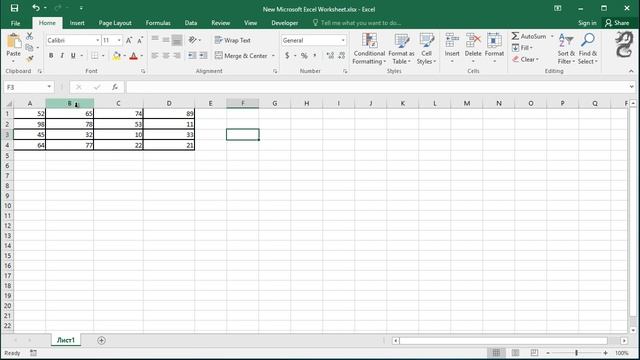
Task: Click the Increase Indent icon
Action: [x=203, y=56]
